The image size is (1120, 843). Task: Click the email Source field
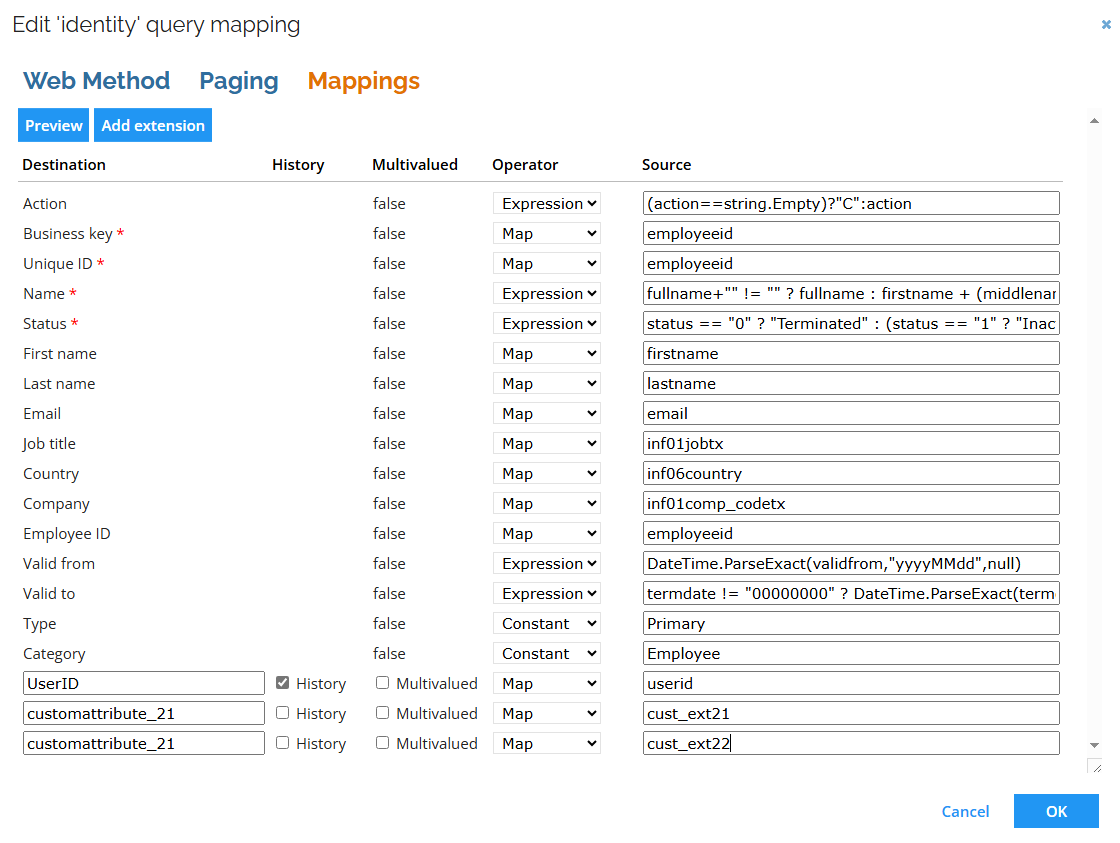pos(851,413)
